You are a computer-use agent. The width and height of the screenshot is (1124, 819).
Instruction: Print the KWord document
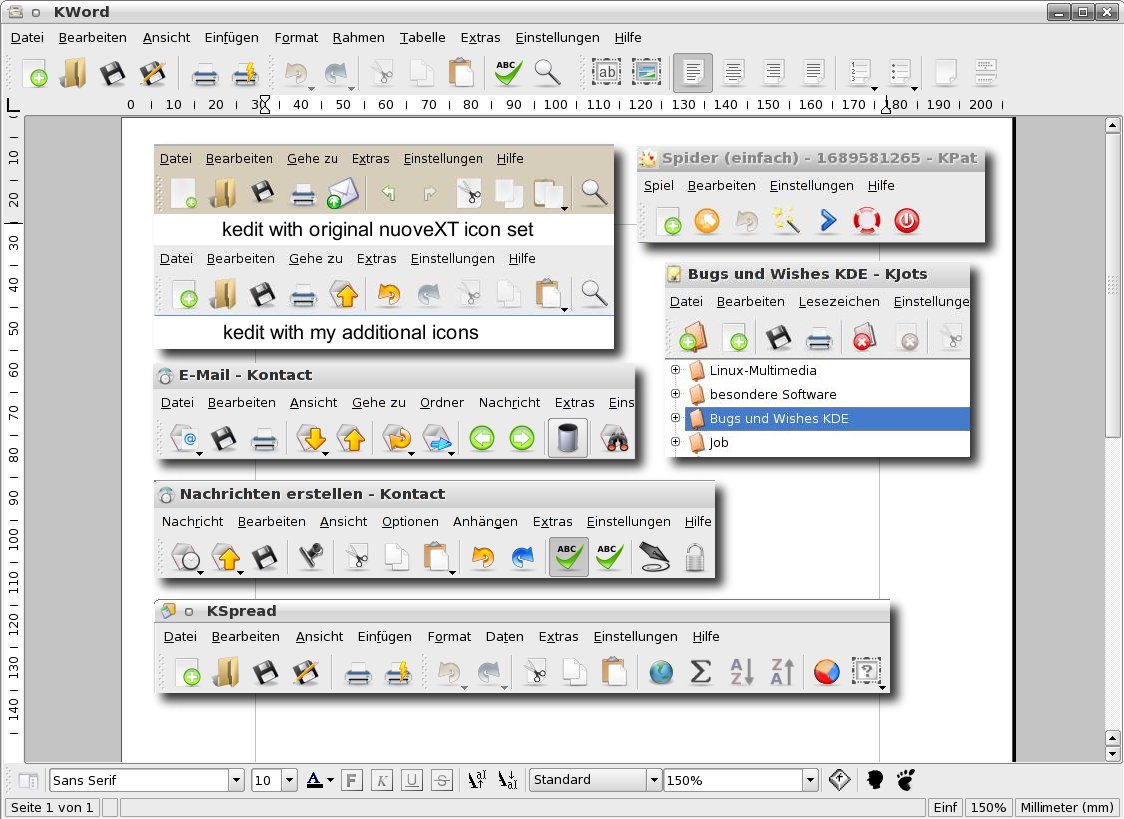[x=205, y=73]
